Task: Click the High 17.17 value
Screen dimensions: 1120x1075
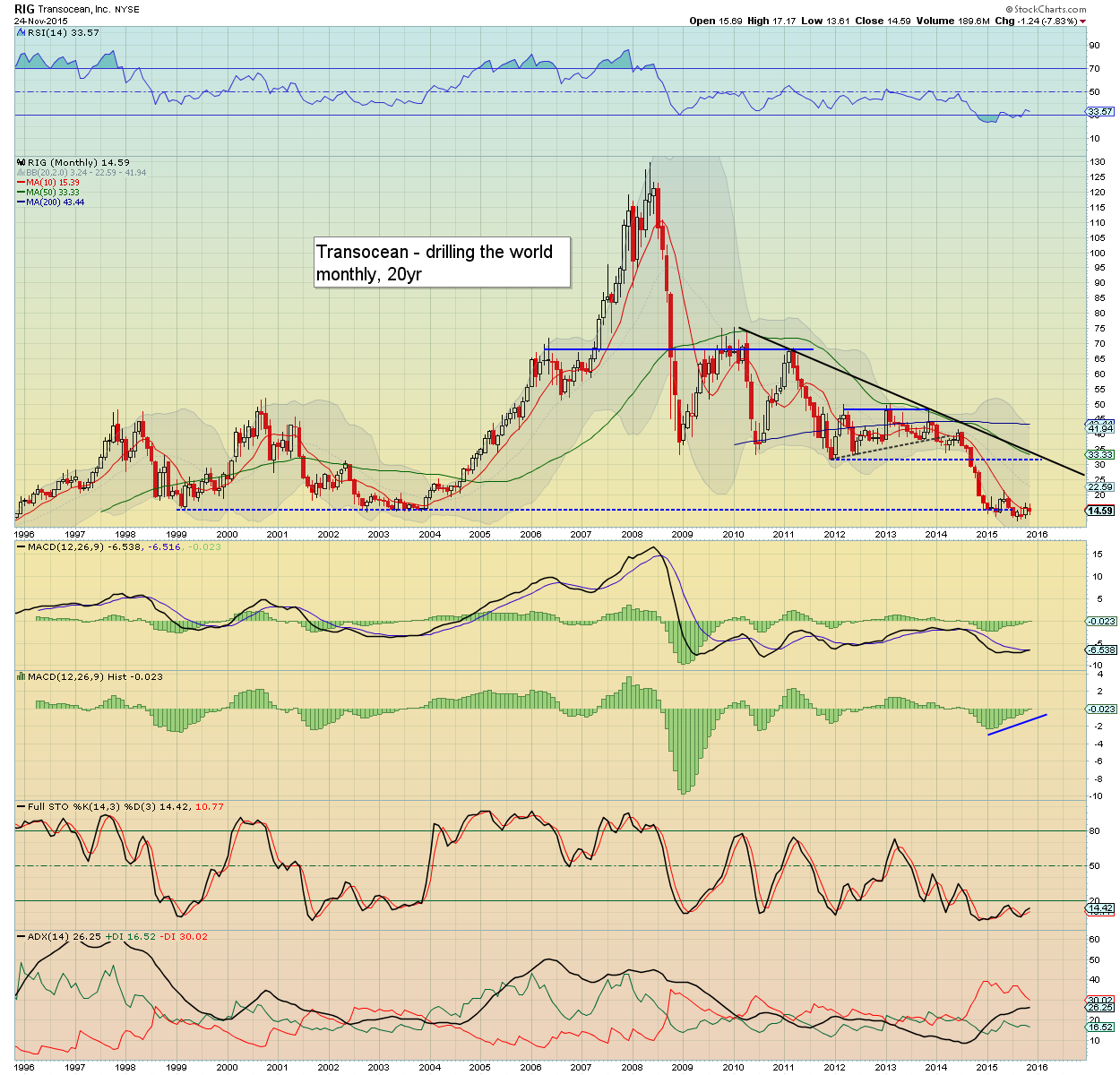Action: point(771,21)
